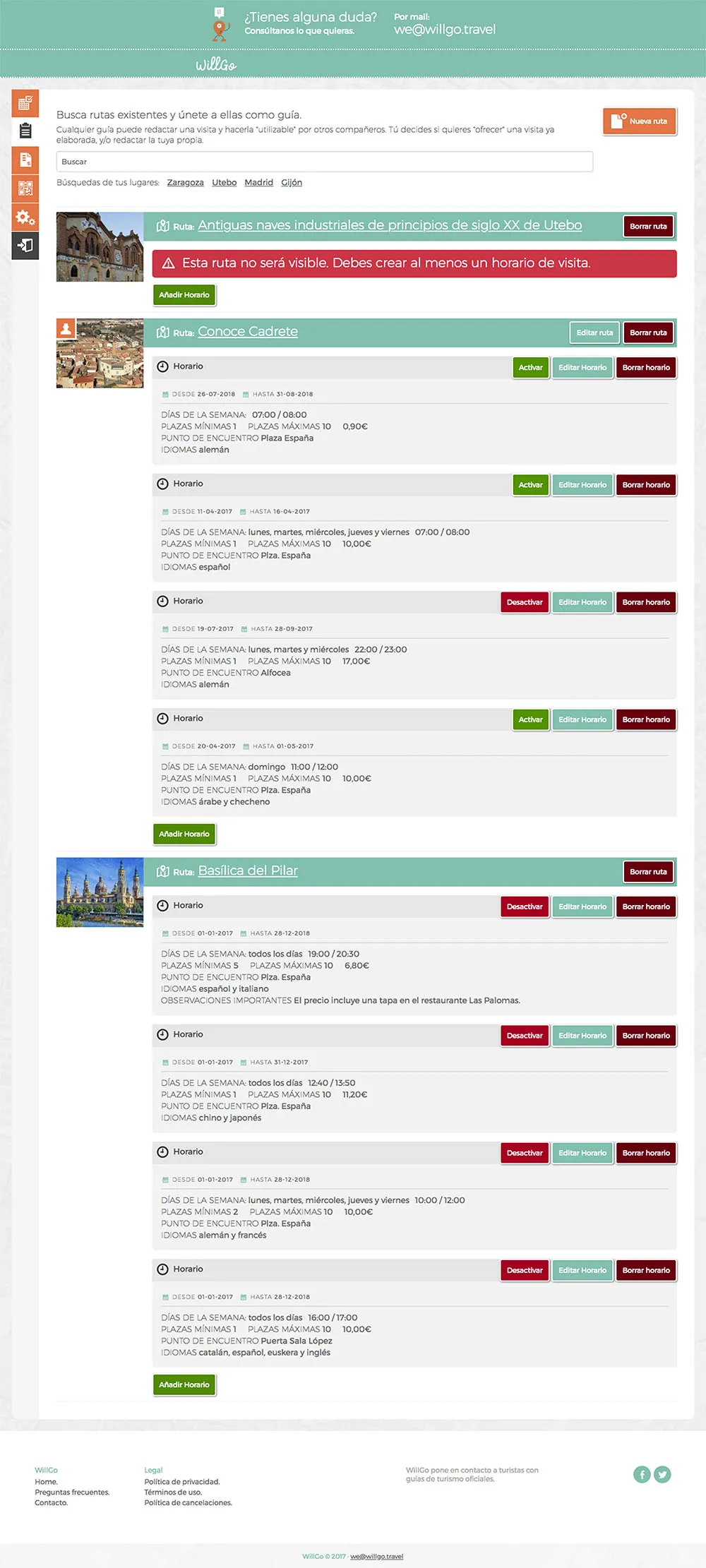
Task: Click the route pin icon beside Basílica del Pilar
Action: (164, 870)
